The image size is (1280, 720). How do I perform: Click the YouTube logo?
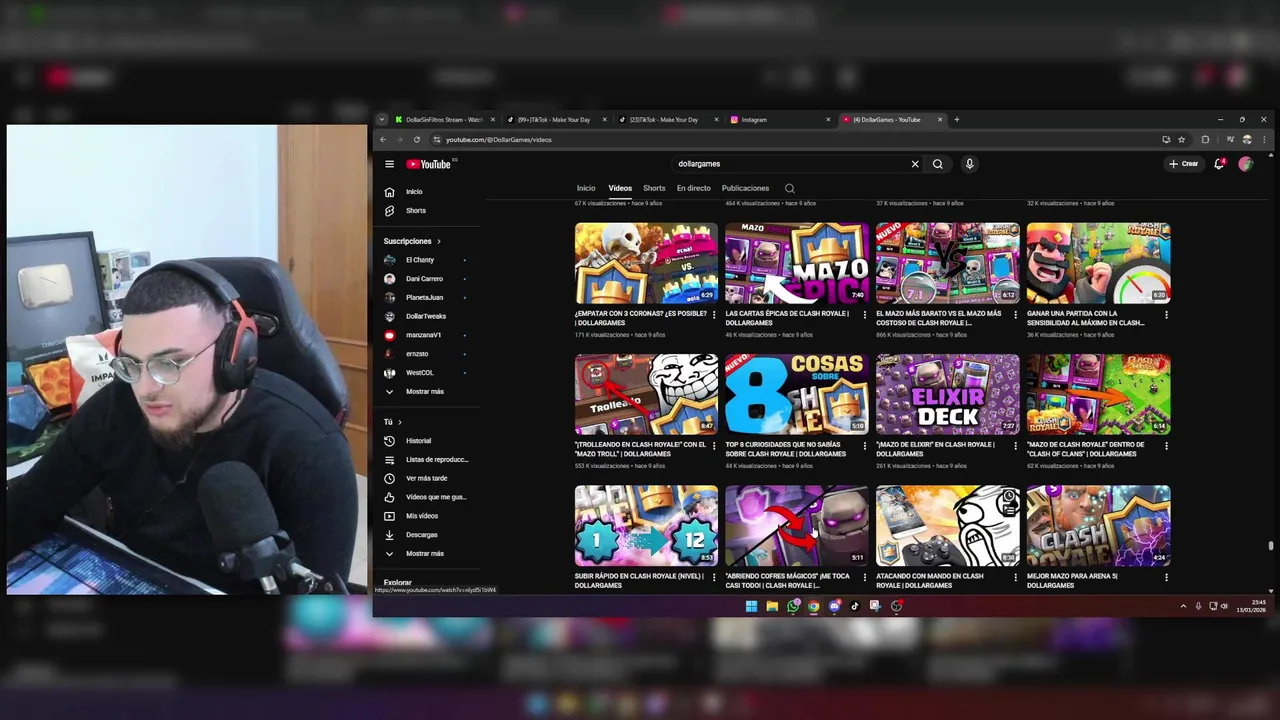(429, 164)
